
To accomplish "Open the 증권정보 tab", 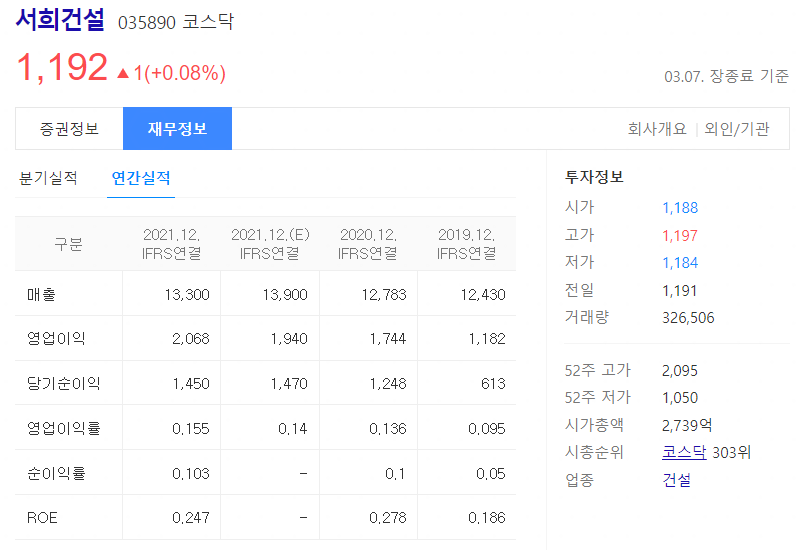I will point(69,129).
